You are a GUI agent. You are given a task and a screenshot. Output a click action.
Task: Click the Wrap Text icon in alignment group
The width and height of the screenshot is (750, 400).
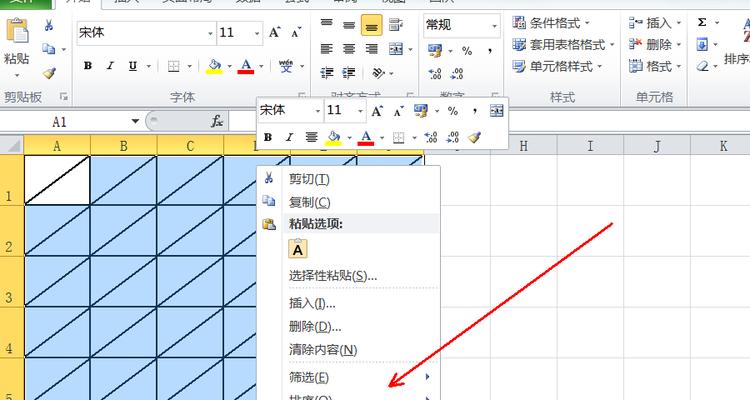(x=395, y=25)
